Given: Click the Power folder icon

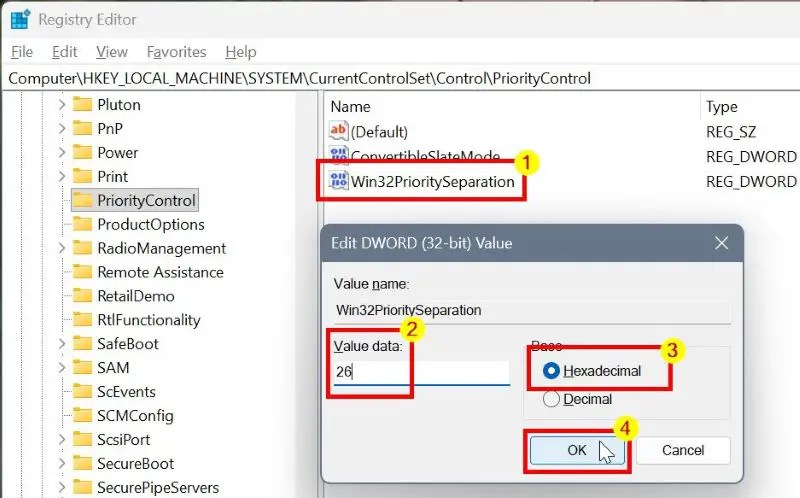Looking at the screenshot, I should 82,152.
